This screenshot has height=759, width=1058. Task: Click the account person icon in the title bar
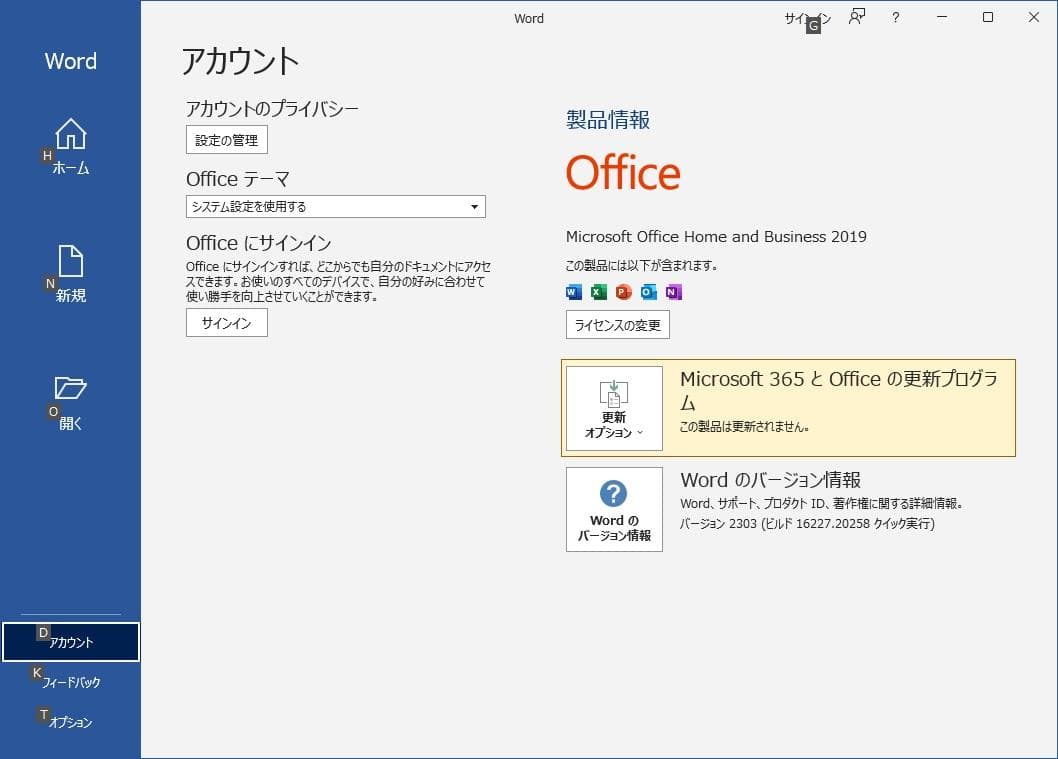click(856, 17)
